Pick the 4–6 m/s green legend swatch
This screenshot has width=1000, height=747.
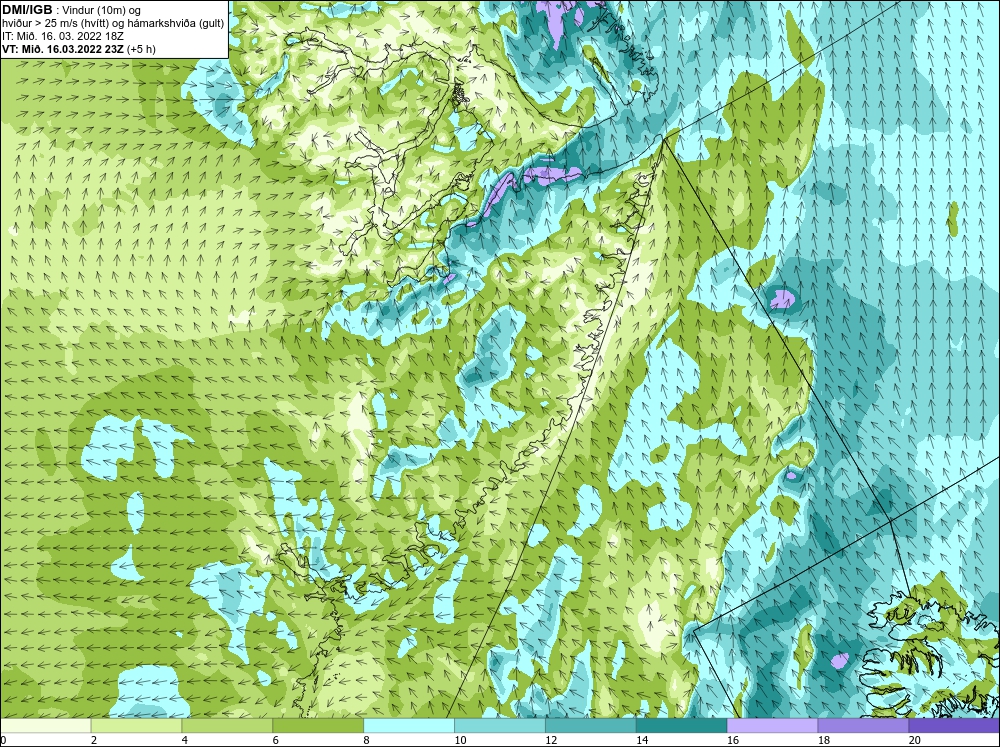[x=227, y=726]
